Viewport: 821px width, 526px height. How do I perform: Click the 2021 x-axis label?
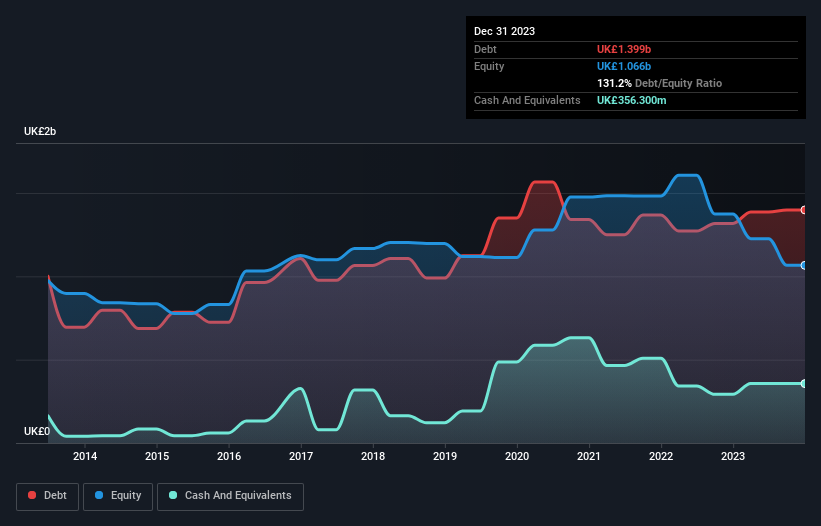(x=589, y=456)
